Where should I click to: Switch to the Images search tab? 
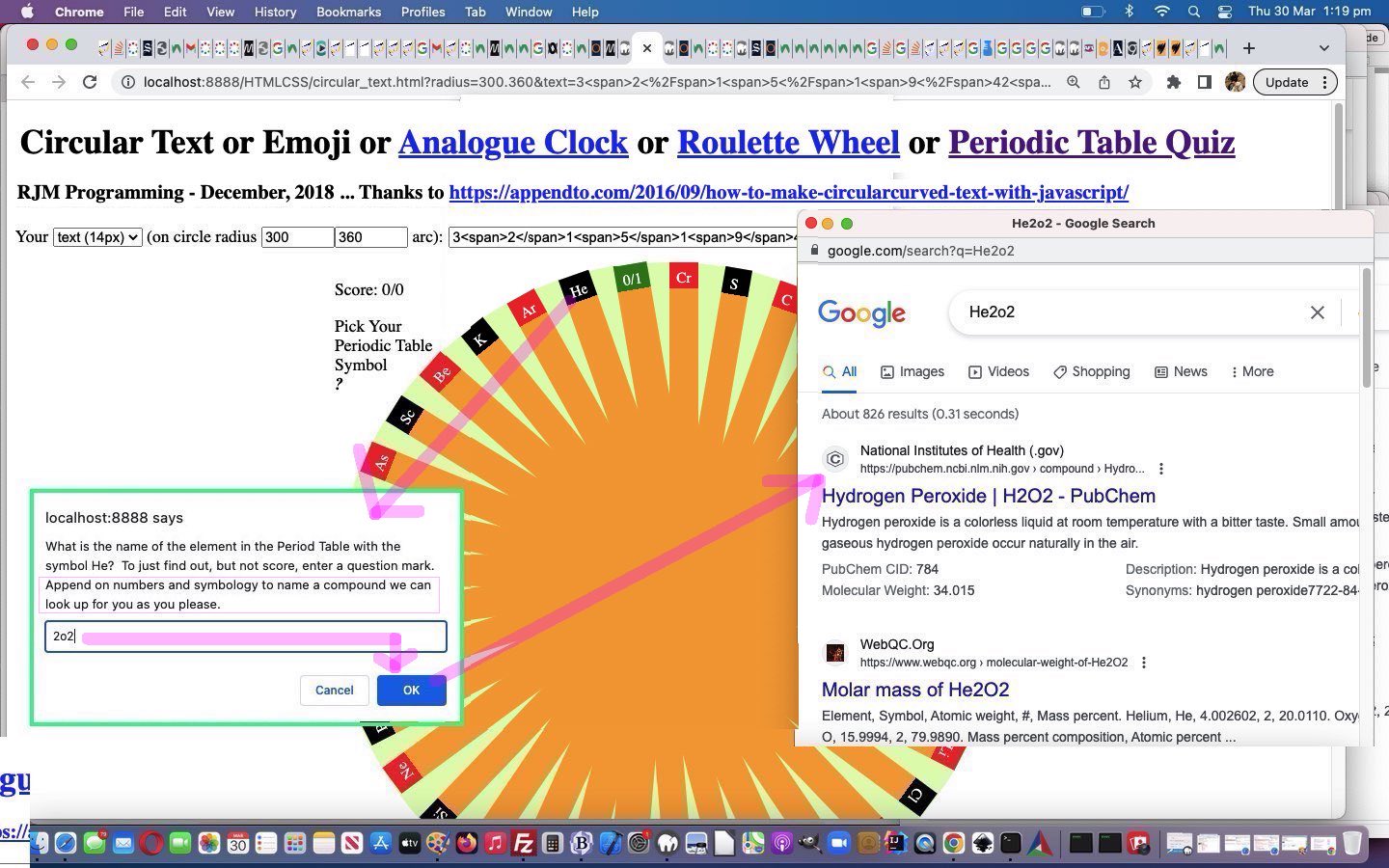coord(912,371)
